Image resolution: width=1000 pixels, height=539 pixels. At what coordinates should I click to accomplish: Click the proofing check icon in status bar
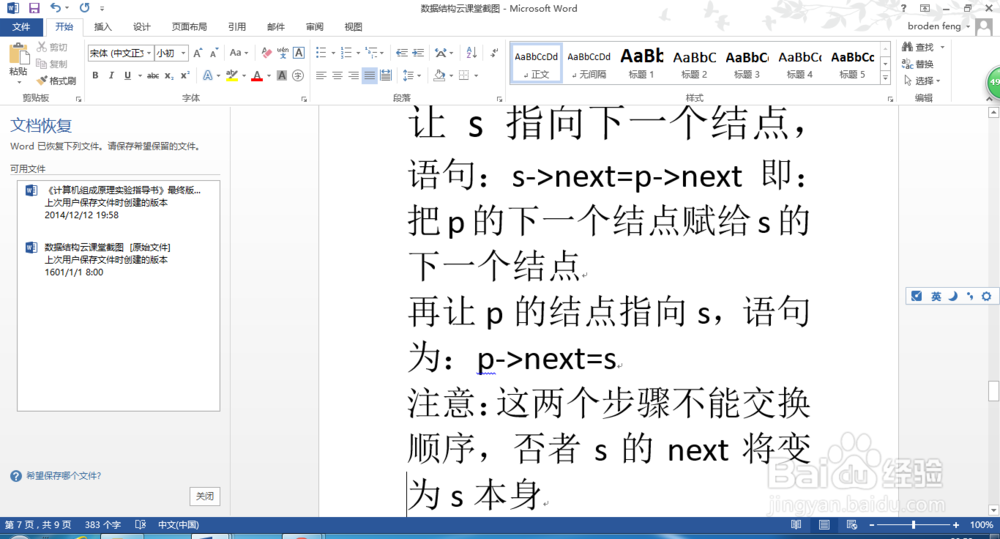pyautogui.click(x=140, y=525)
